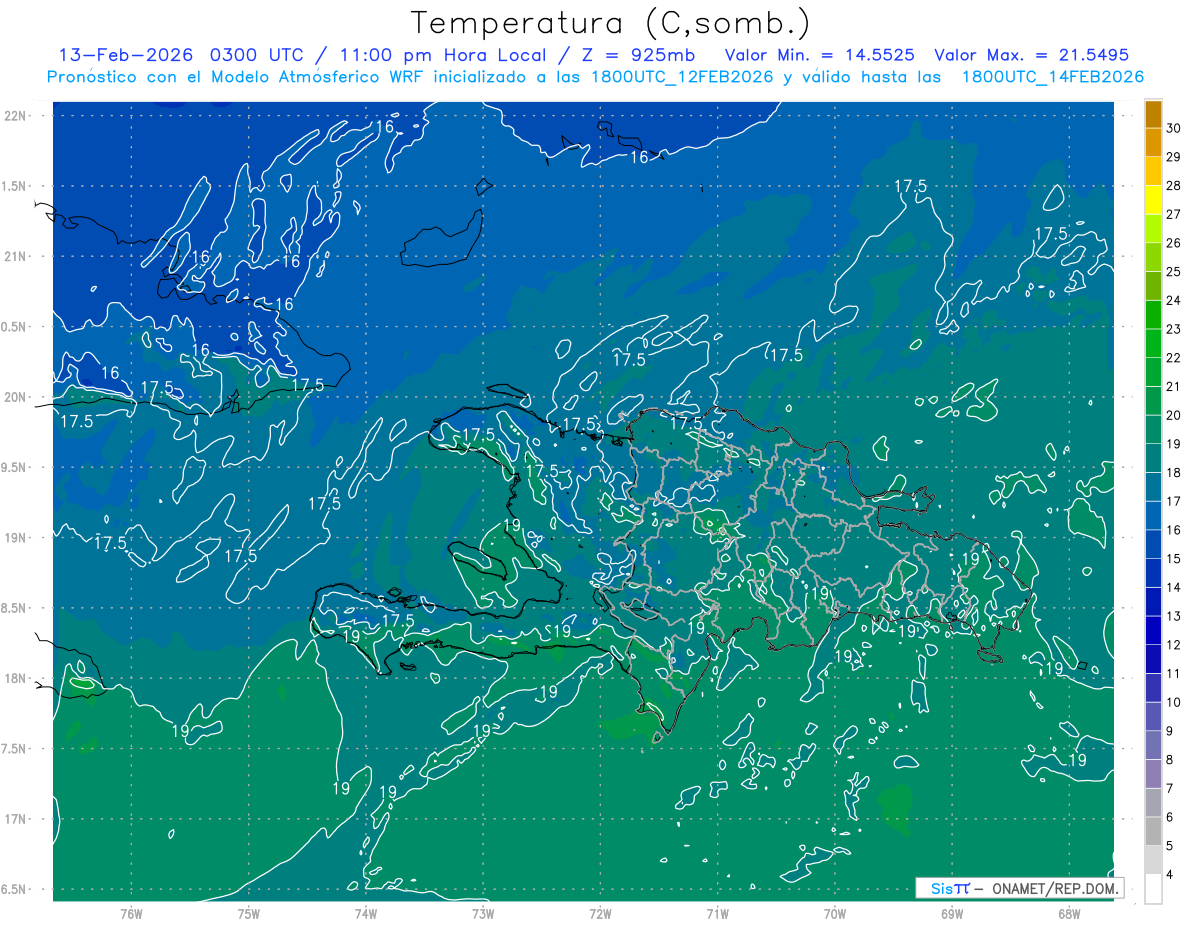Select the date text '13-Feb-2026'
1200x927 pixels.
tap(128, 55)
